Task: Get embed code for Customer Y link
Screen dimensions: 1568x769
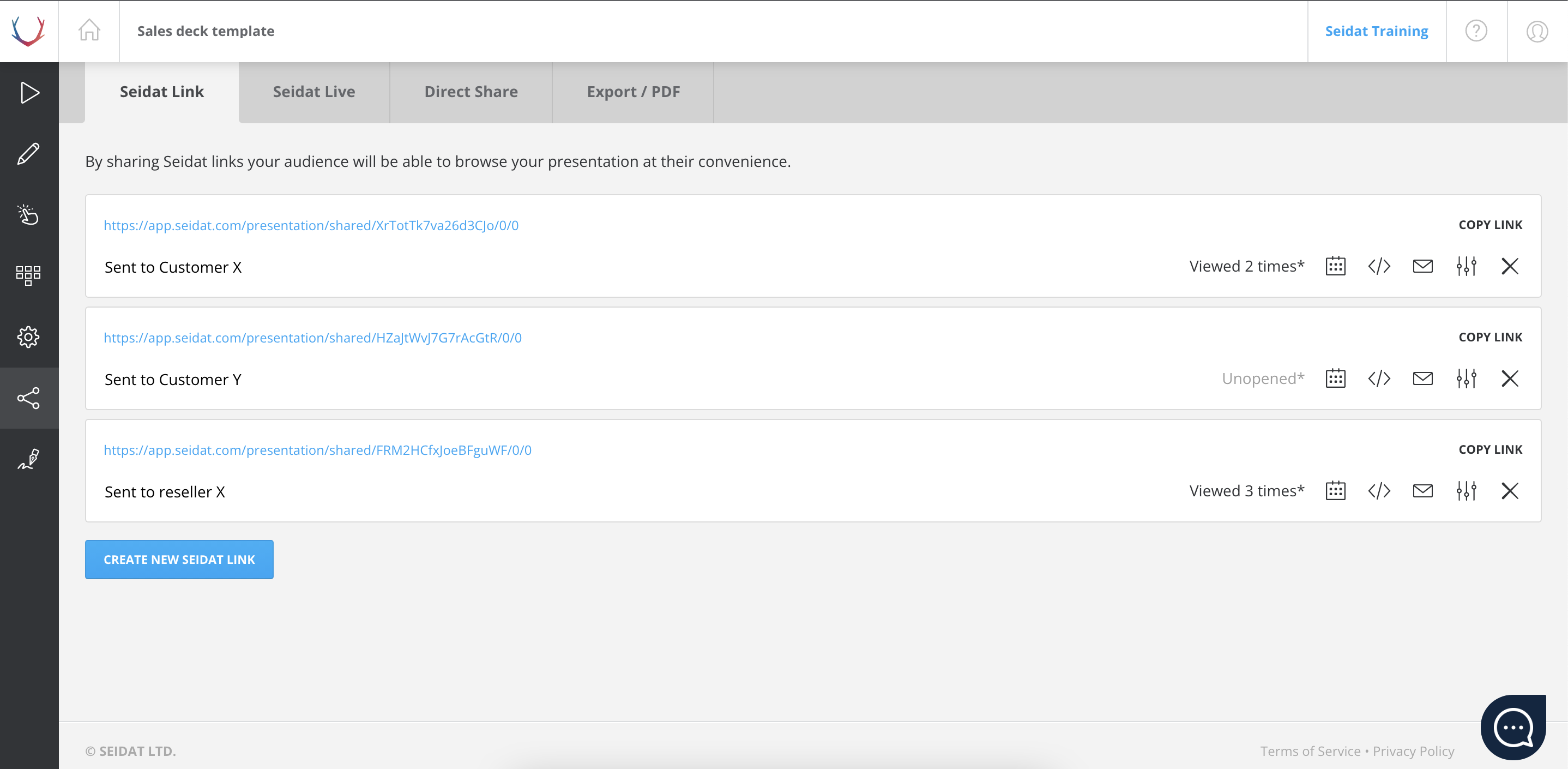Action: pos(1379,379)
